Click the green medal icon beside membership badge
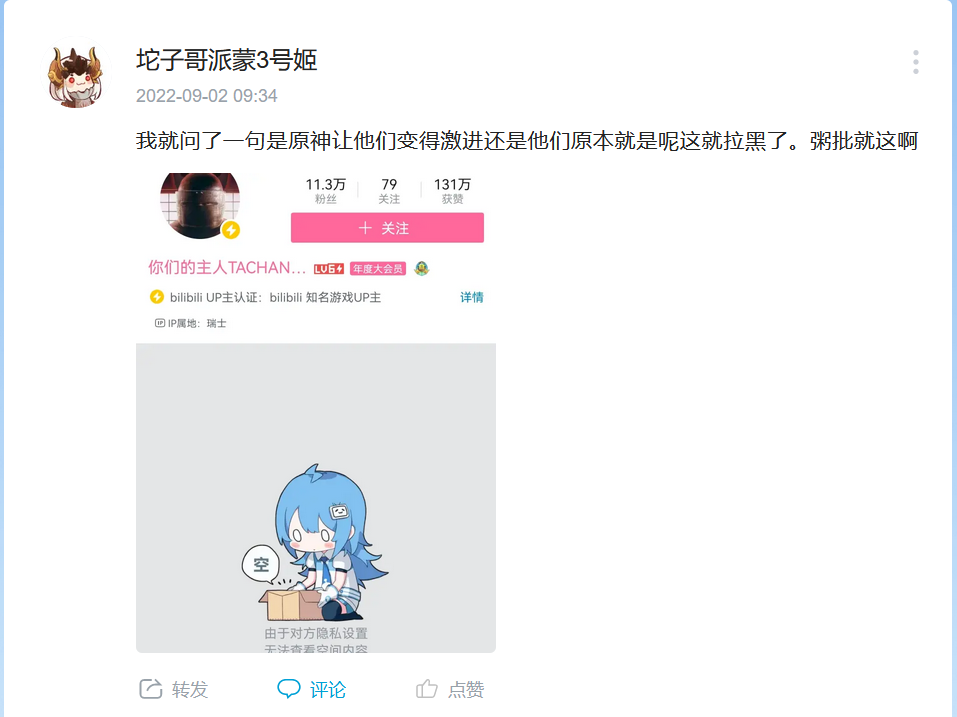957x717 pixels. [x=422, y=268]
